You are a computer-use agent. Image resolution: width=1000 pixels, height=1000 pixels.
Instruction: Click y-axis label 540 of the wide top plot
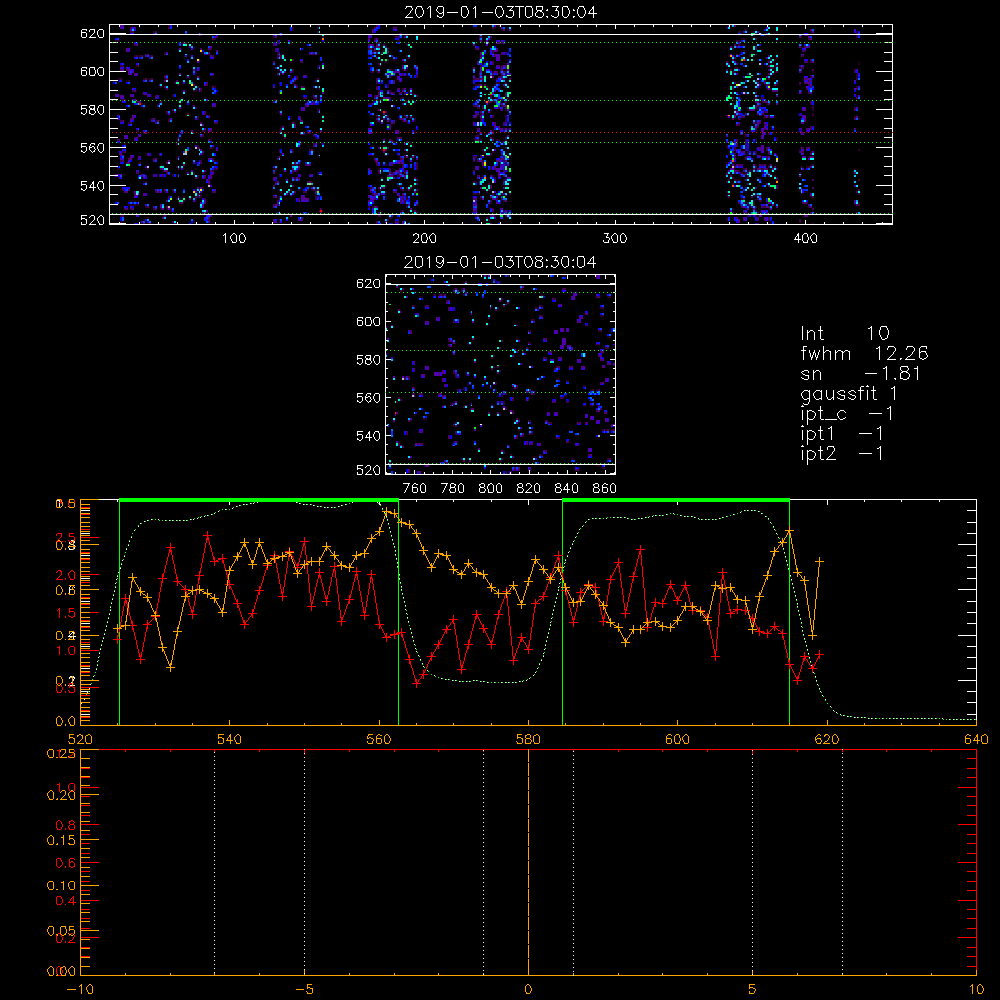tap(92, 186)
